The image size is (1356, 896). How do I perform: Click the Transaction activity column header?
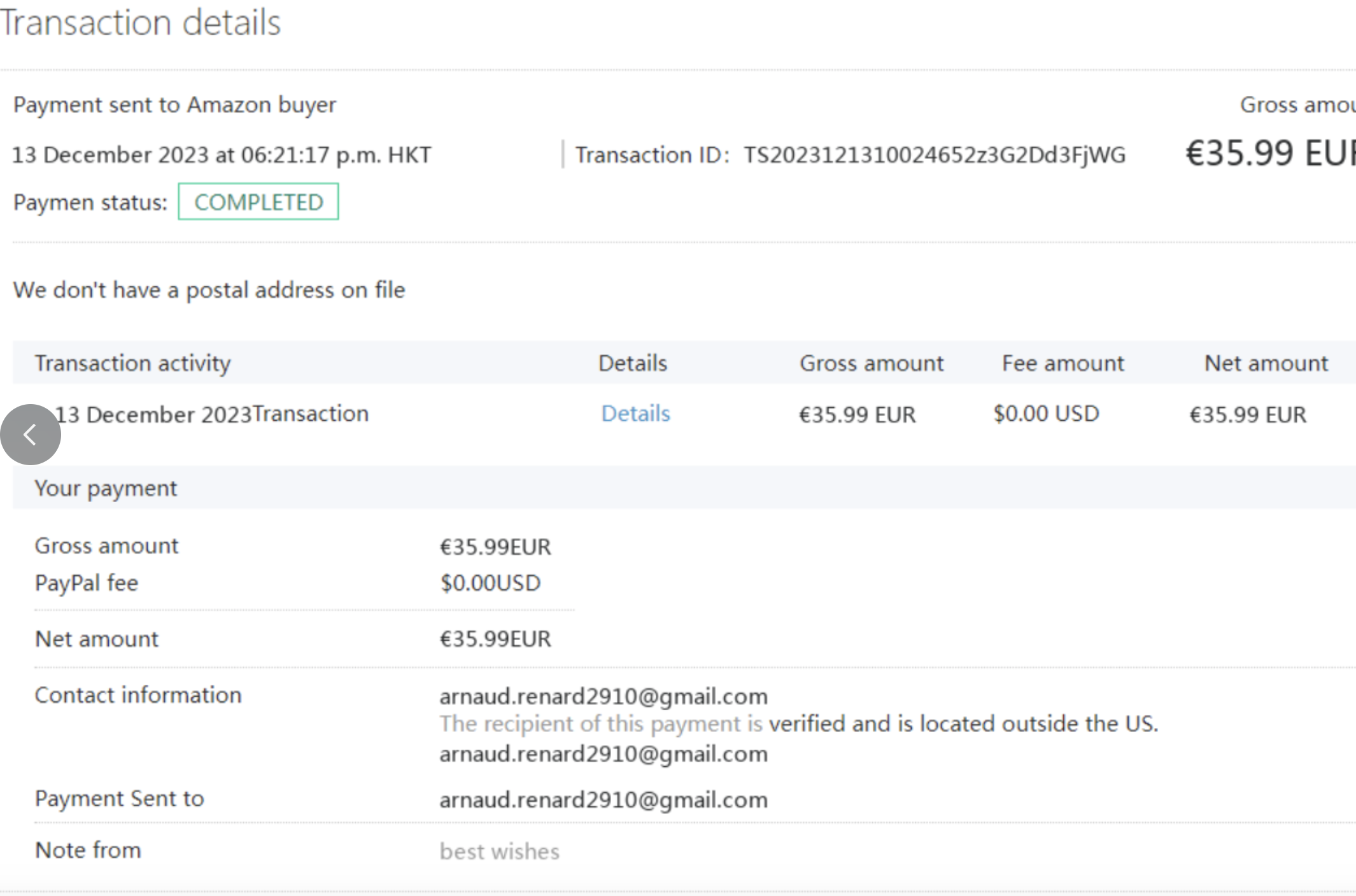[132, 363]
